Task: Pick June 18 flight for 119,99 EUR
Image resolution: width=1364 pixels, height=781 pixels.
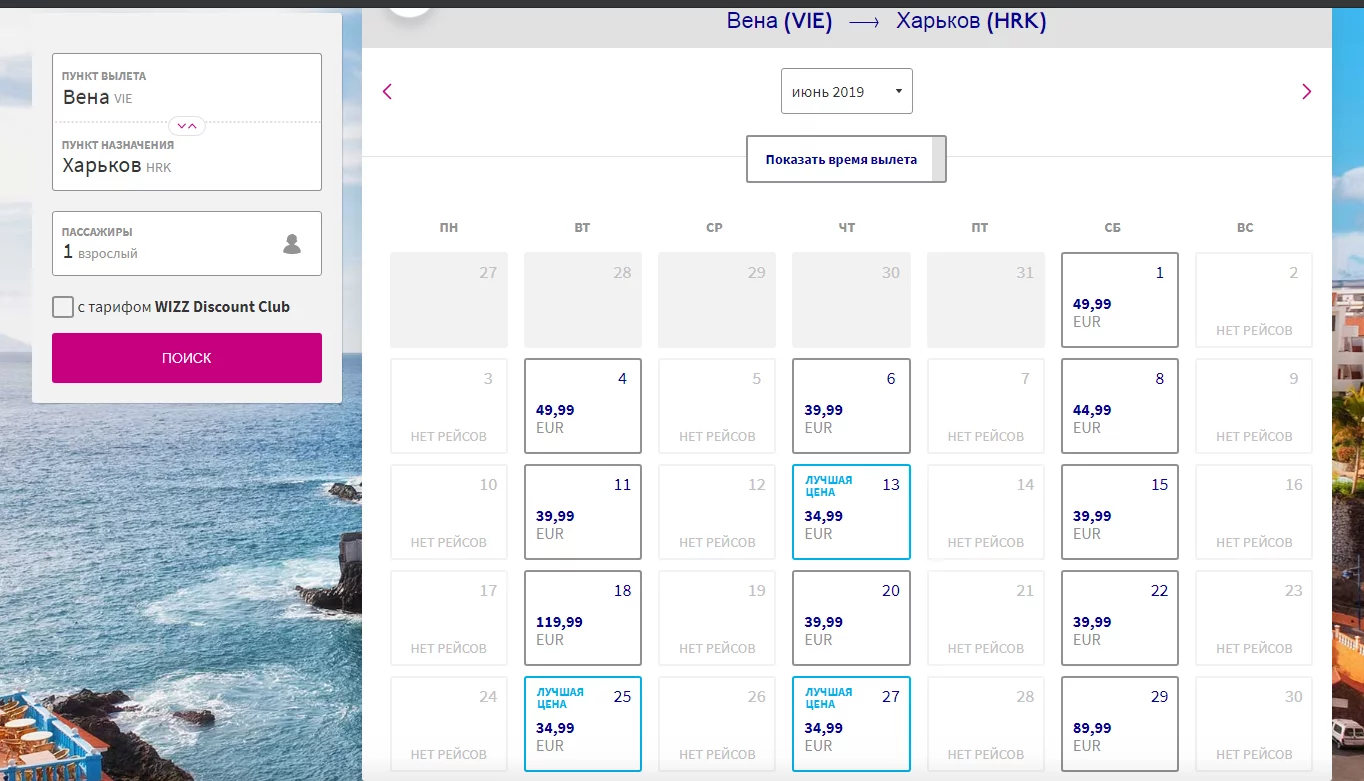Action: (583, 618)
